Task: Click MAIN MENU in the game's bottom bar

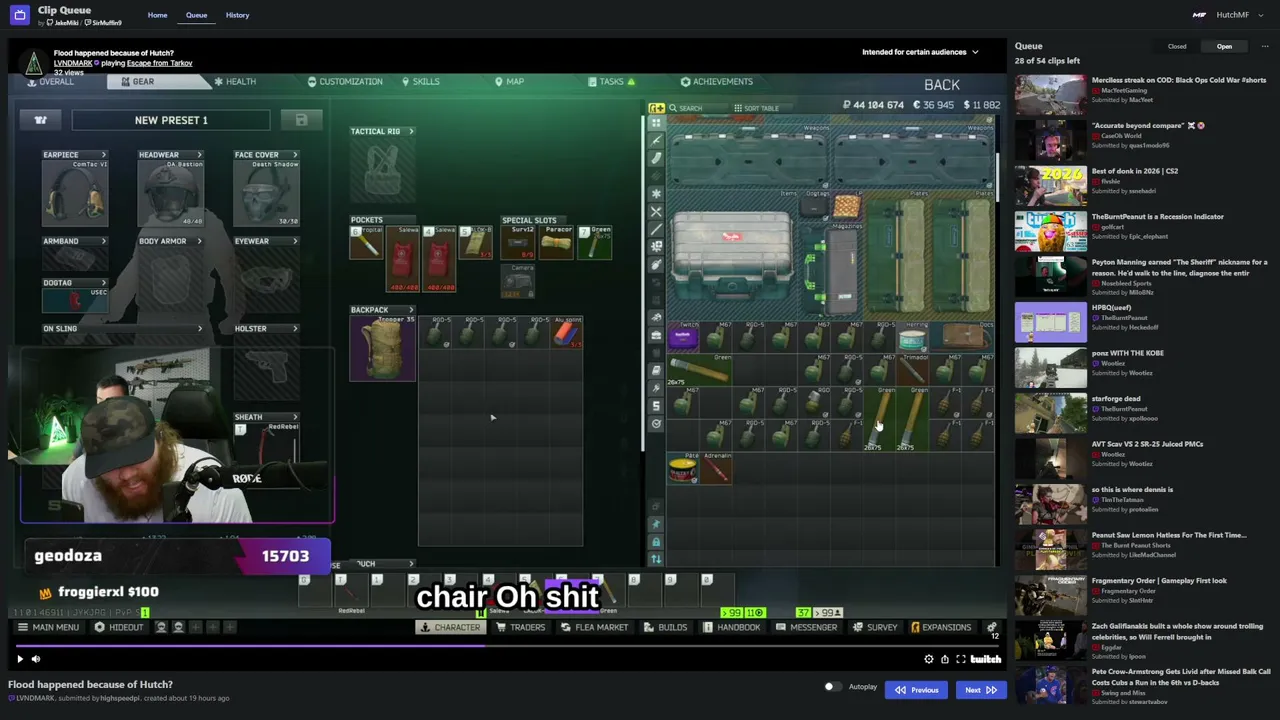Action: pos(48,628)
